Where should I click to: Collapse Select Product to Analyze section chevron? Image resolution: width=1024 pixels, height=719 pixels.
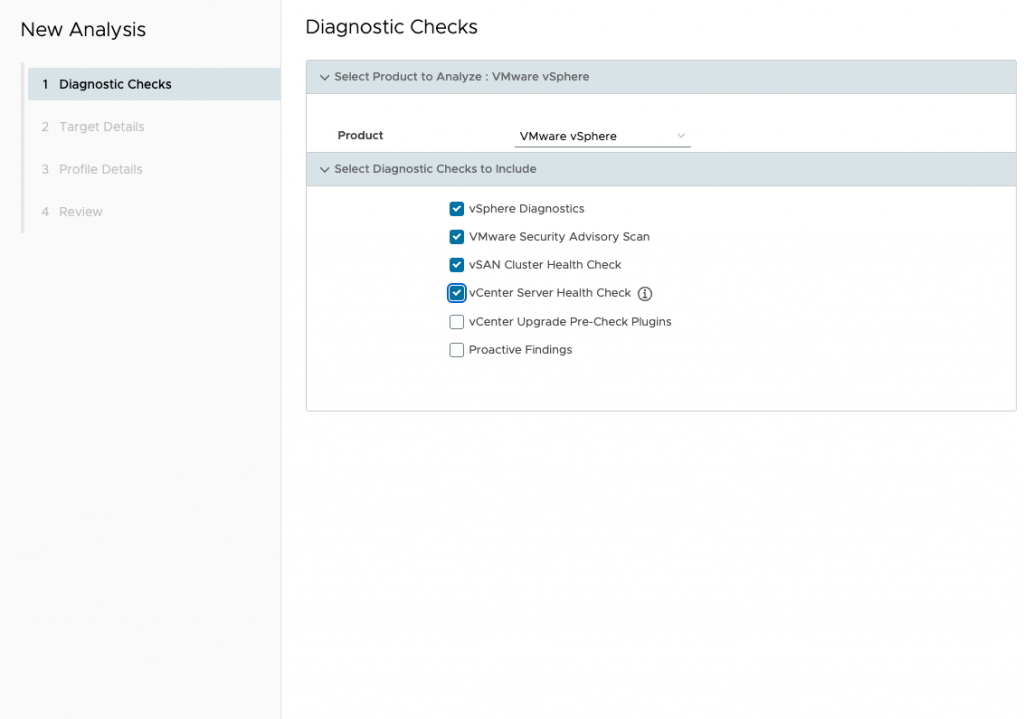point(324,77)
